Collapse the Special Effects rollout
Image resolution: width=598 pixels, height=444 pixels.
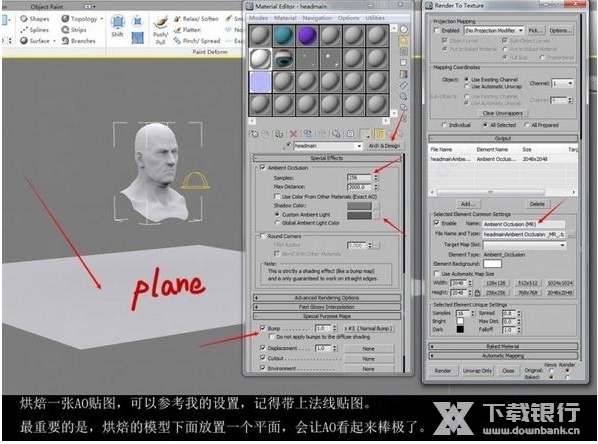tap(326, 158)
